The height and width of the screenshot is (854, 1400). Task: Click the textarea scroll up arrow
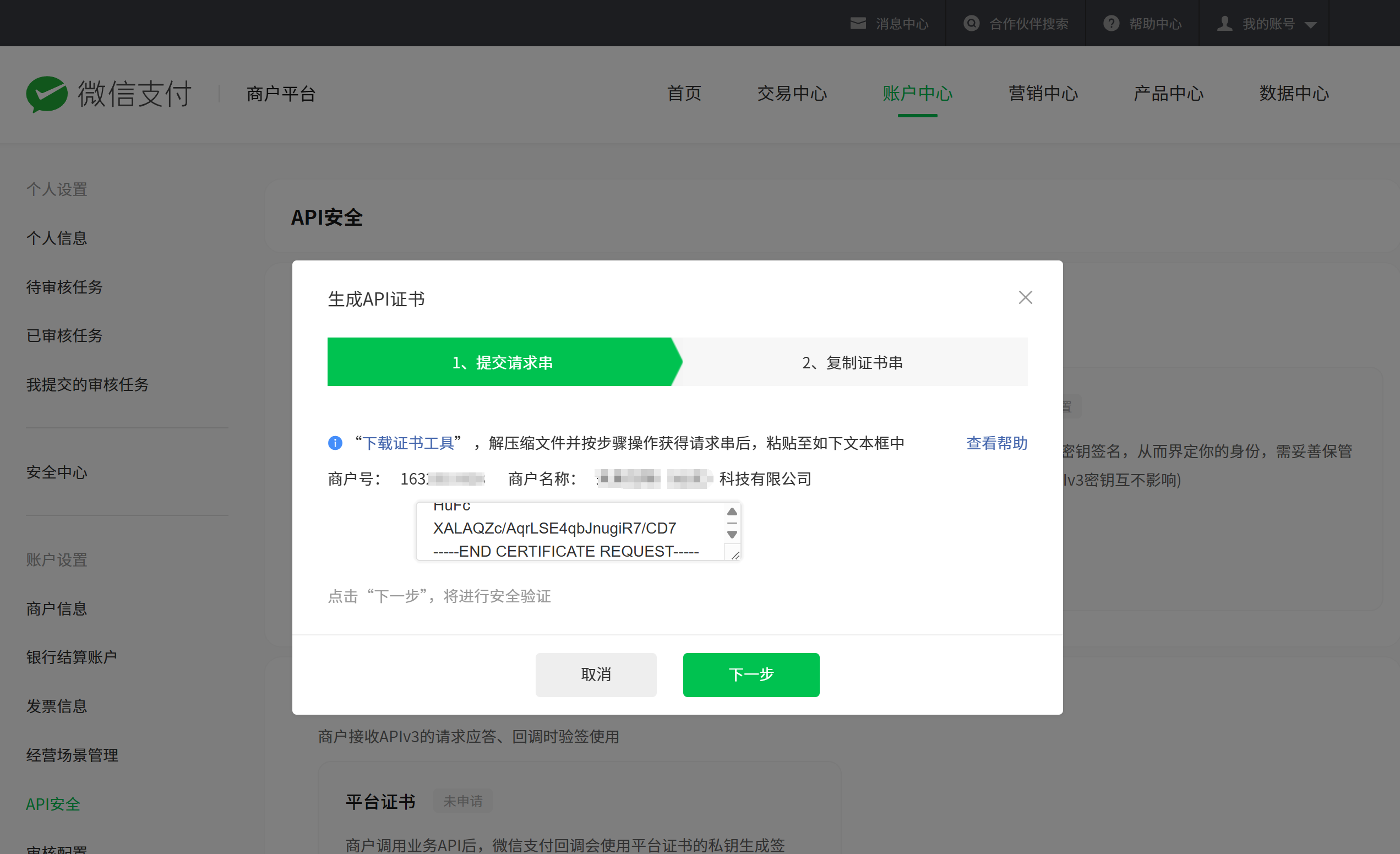coord(732,512)
